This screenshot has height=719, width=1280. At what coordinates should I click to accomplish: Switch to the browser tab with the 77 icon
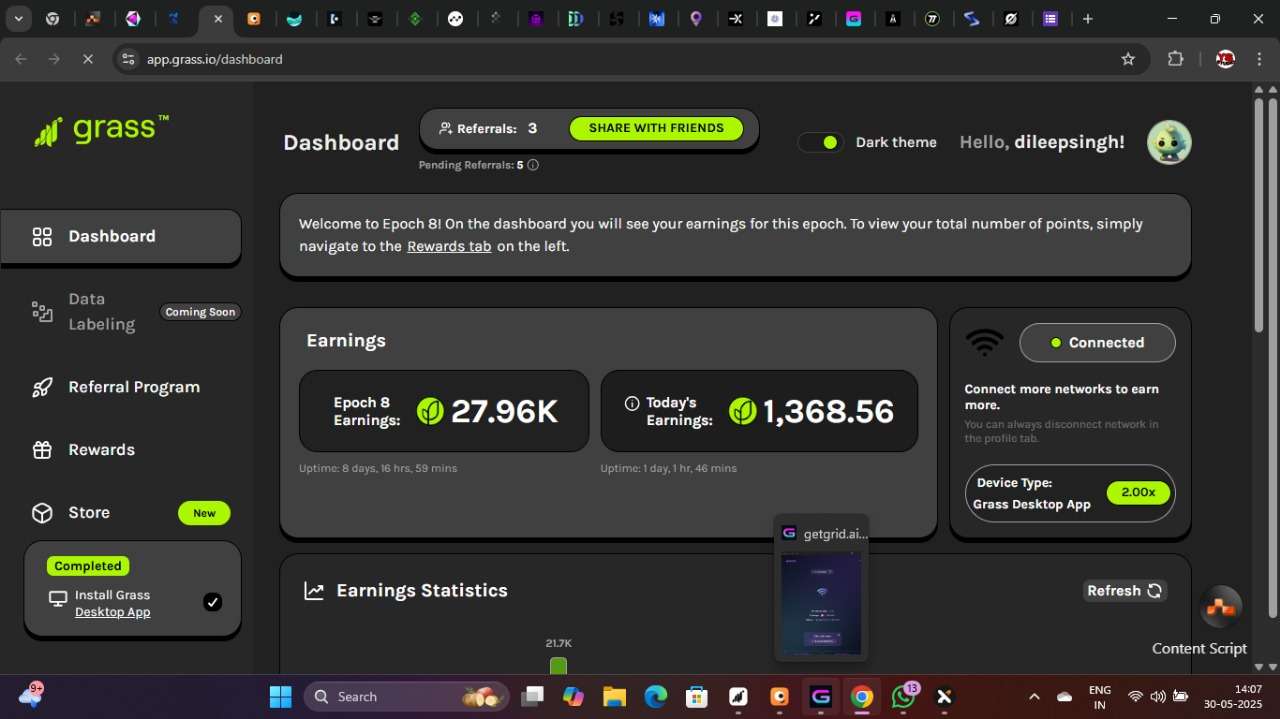click(x=932, y=19)
